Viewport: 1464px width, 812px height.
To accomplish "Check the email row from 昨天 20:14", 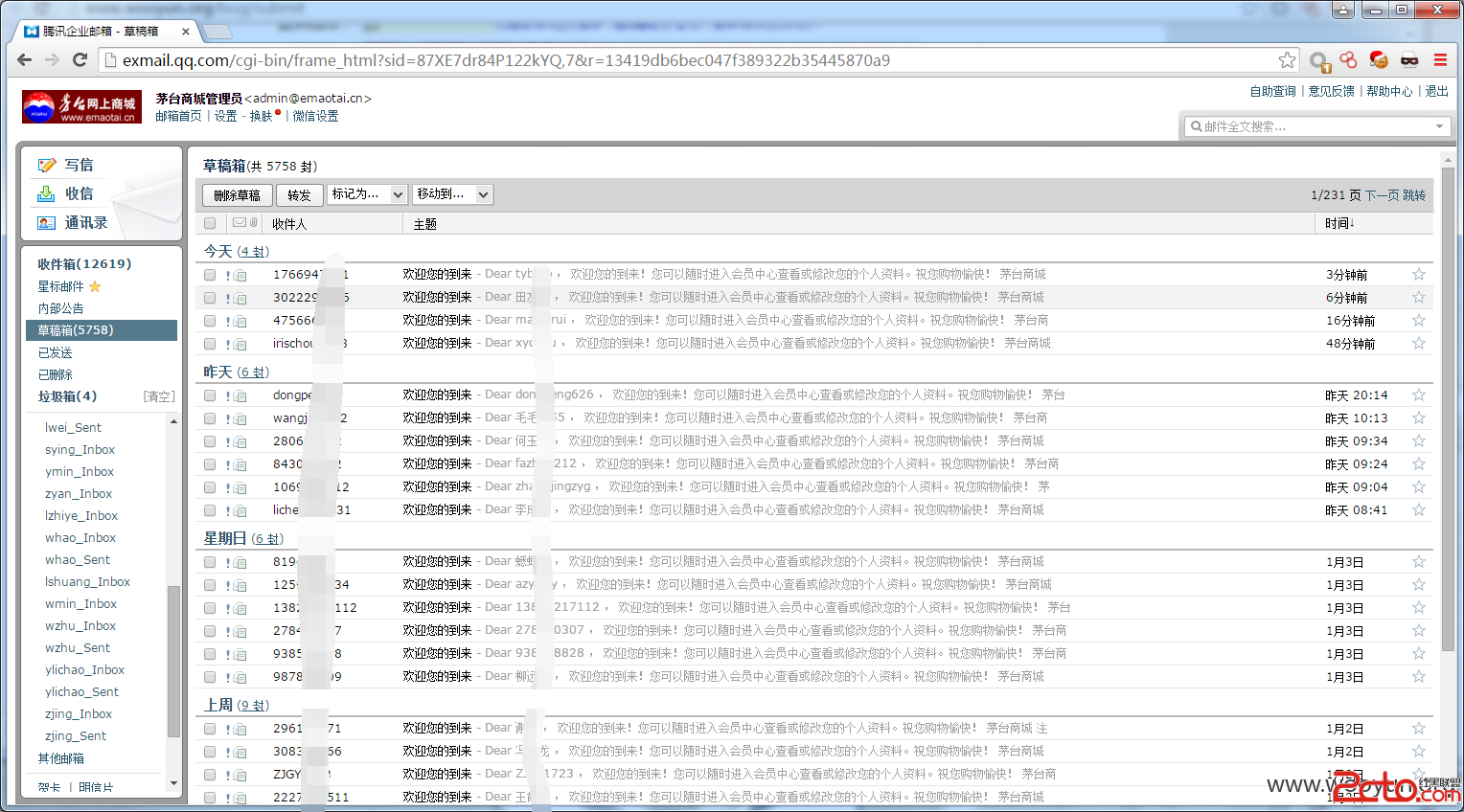I will [210, 395].
